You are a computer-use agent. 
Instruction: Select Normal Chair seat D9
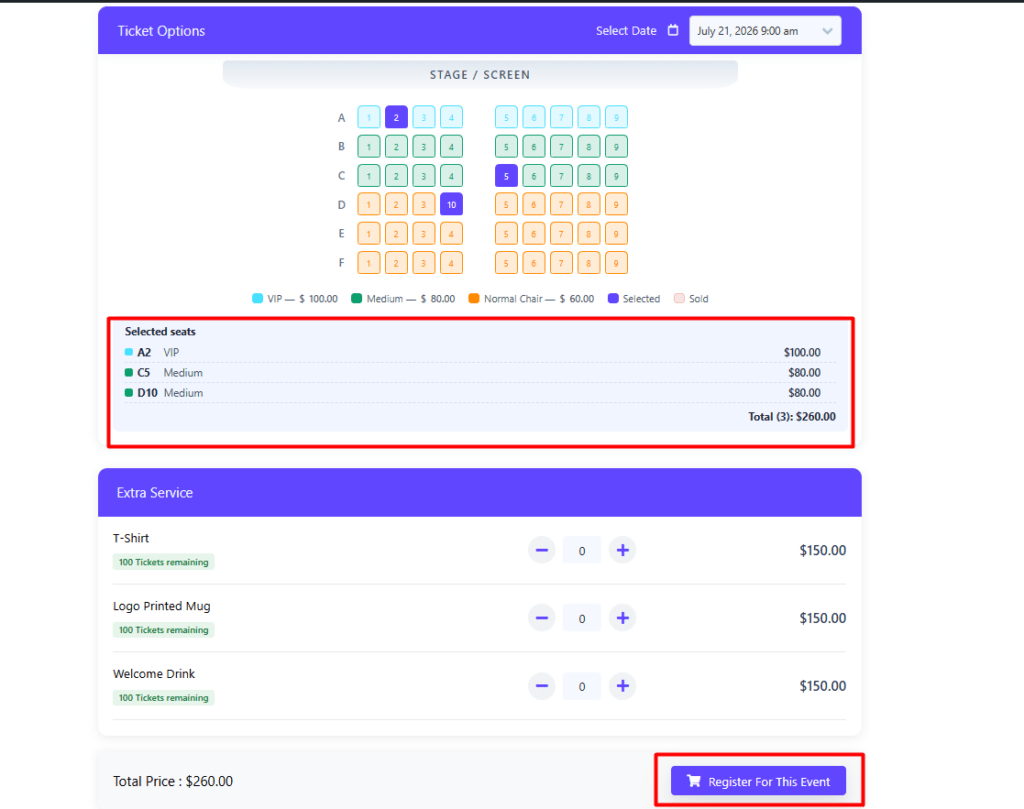pyautogui.click(x=616, y=204)
